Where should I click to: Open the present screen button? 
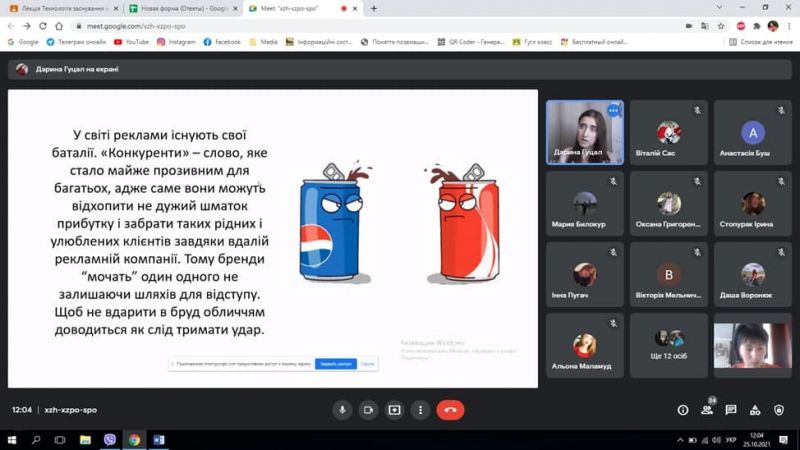click(394, 410)
